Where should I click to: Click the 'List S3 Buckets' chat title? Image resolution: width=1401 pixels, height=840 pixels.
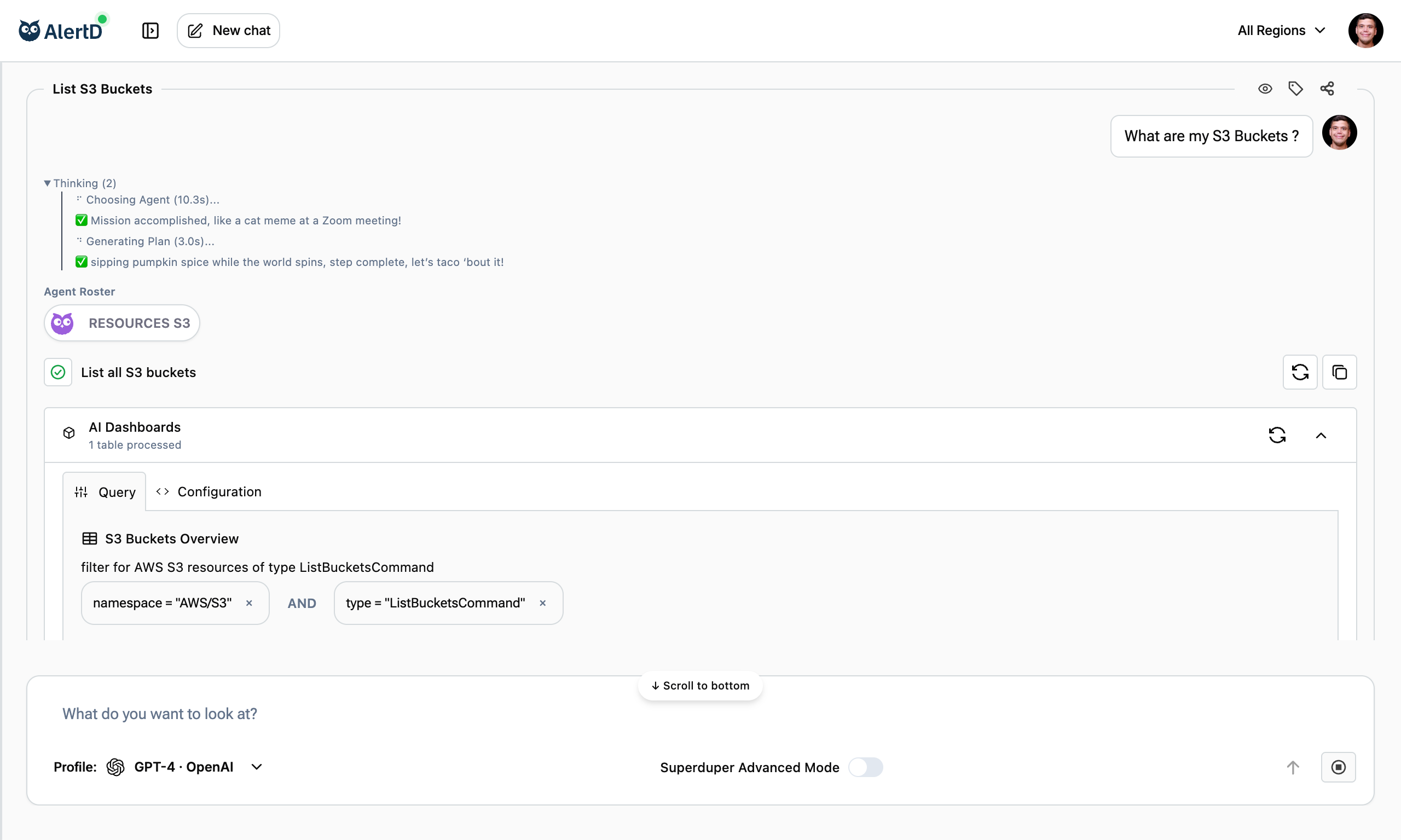point(102,89)
